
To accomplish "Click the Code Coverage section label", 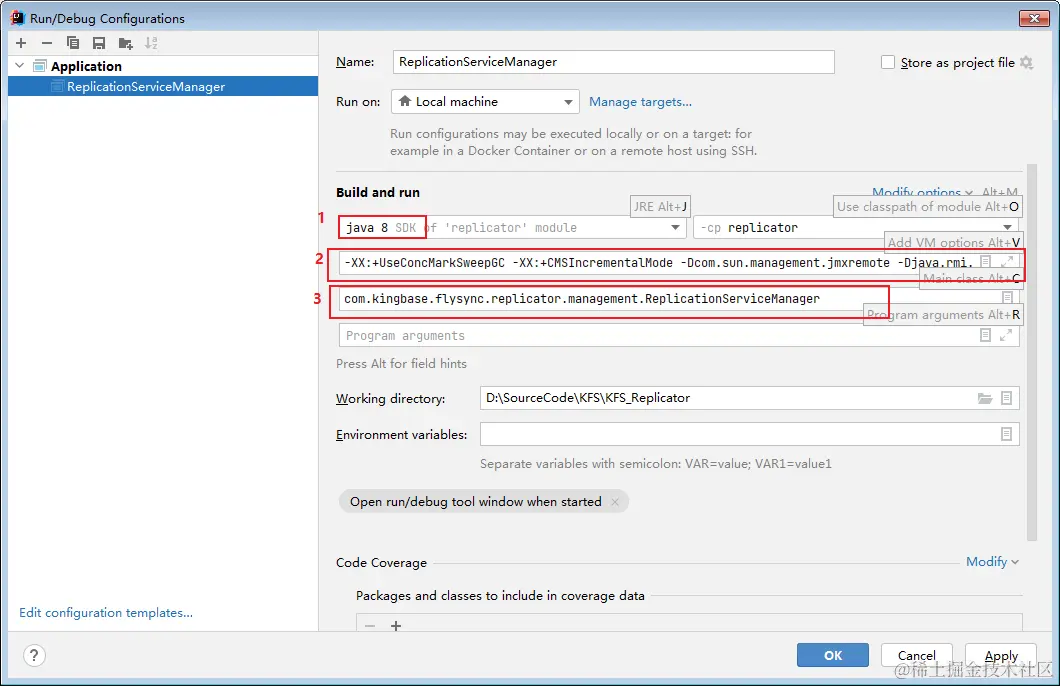I will coord(381,562).
